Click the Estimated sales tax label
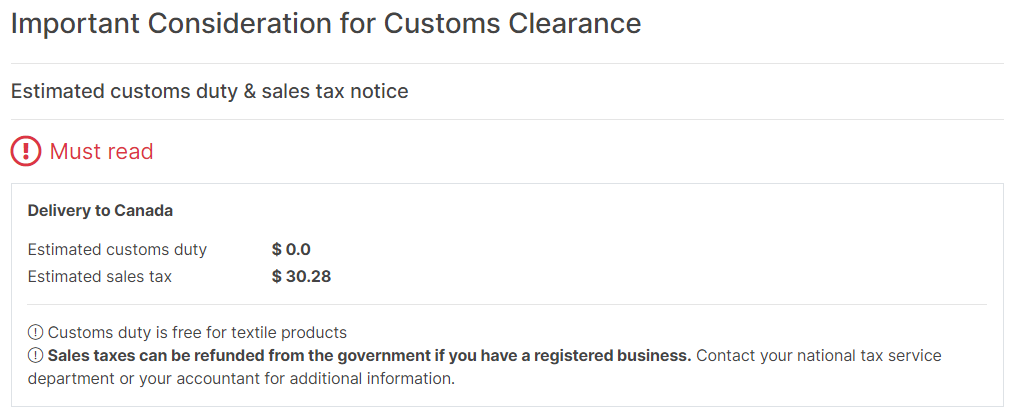The width and height of the screenshot is (1013, 415). click(99, 277)
